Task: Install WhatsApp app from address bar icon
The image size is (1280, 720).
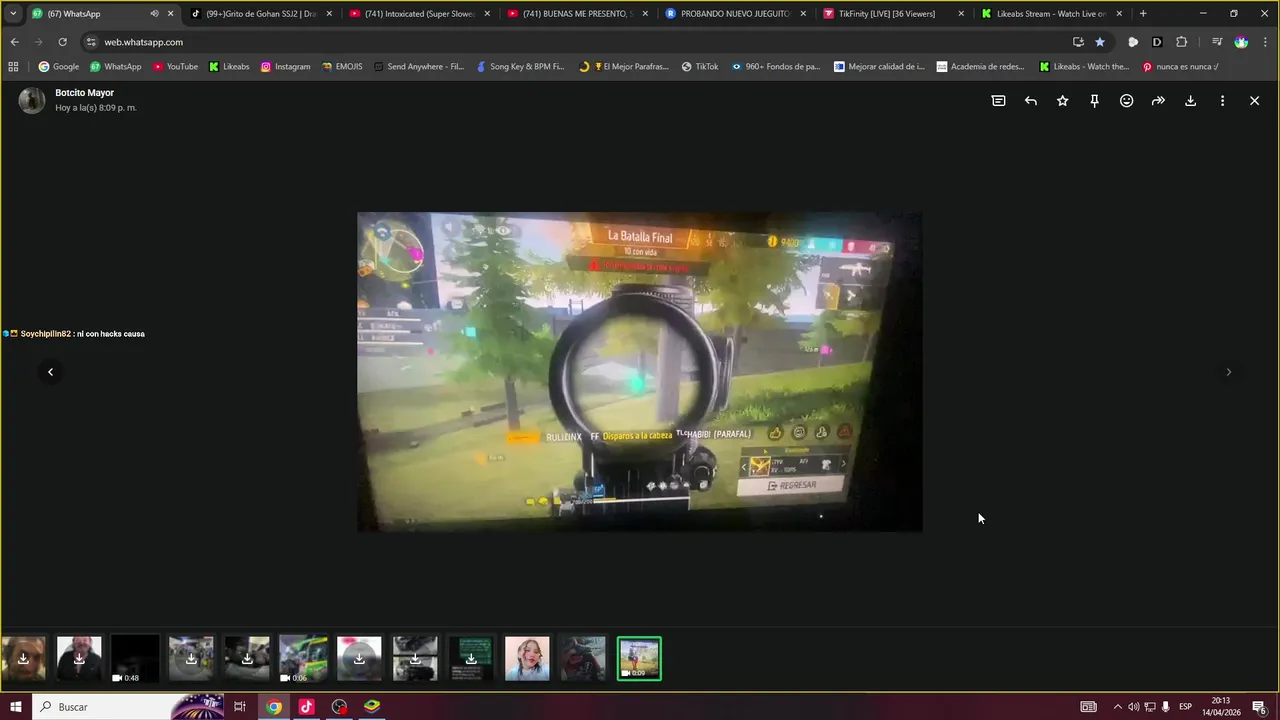Action: click(x=1078, y=42)
